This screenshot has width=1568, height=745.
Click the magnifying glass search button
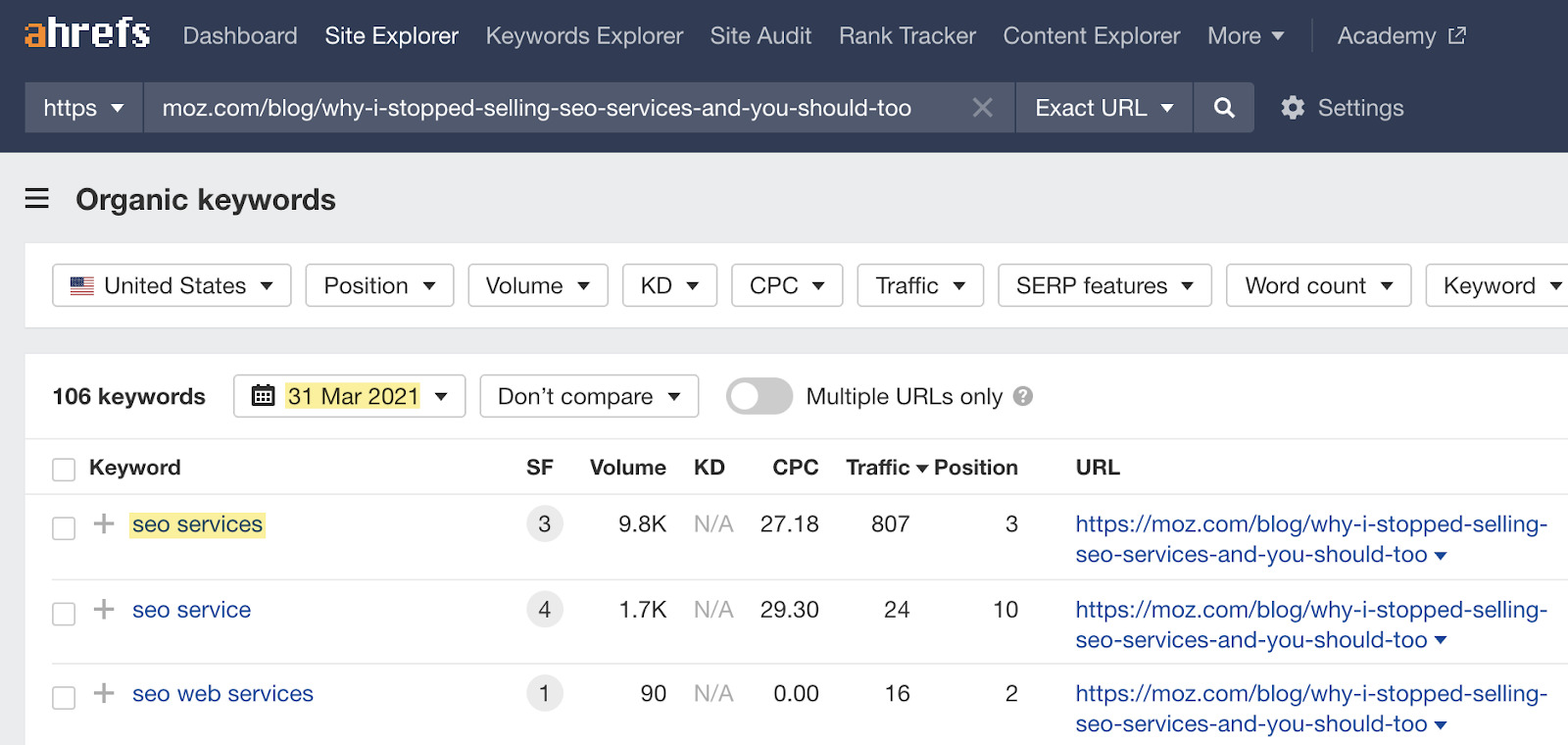1223,108
